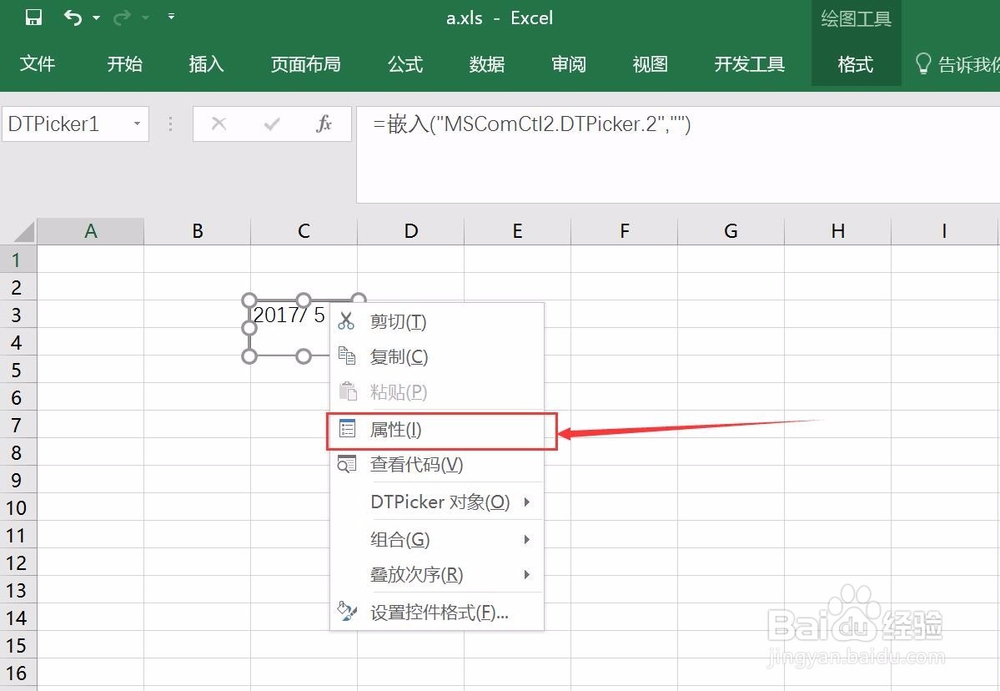Click the Copy pages icon in menu
Viewport: 1000px width, 691px height.
tap(346, 356)
